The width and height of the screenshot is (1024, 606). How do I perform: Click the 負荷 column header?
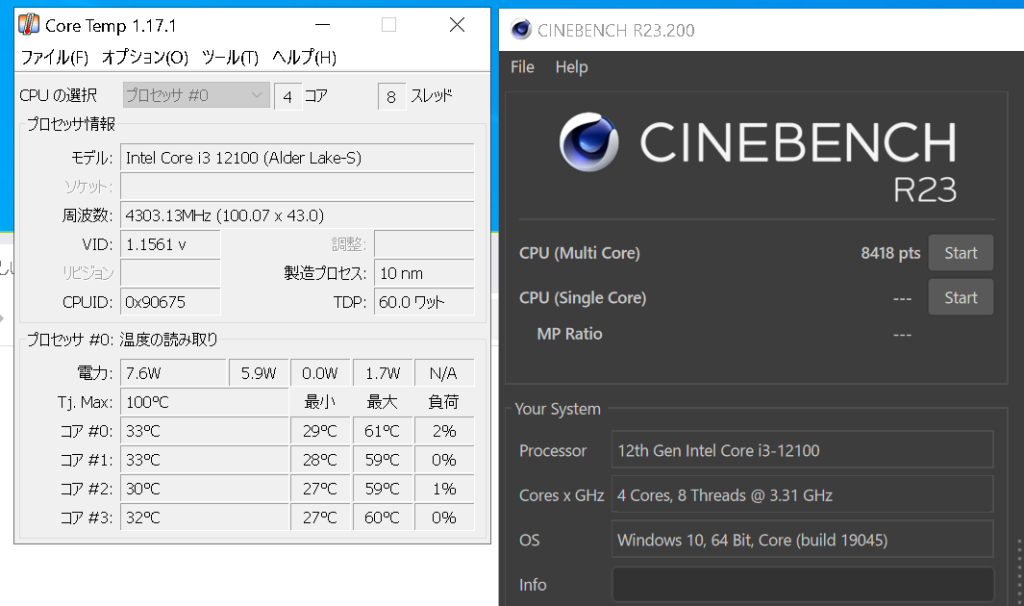(x=444, y=402)
